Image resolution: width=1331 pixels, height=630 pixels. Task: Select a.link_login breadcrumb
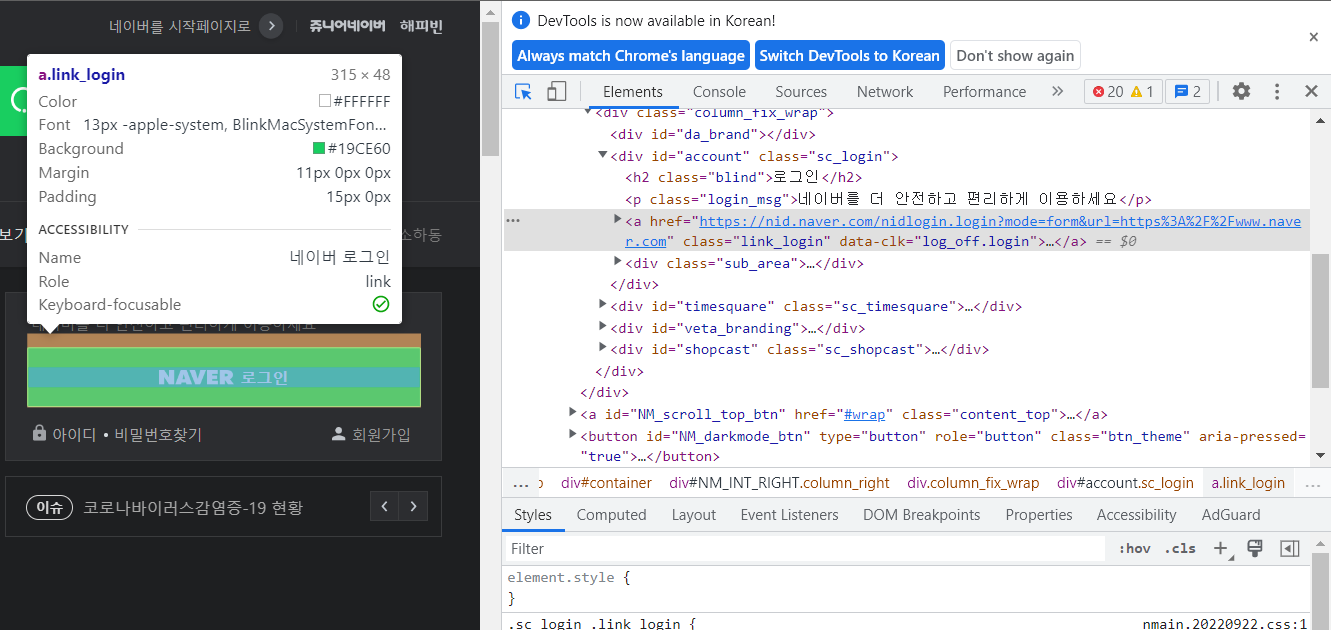(1248, 483)
